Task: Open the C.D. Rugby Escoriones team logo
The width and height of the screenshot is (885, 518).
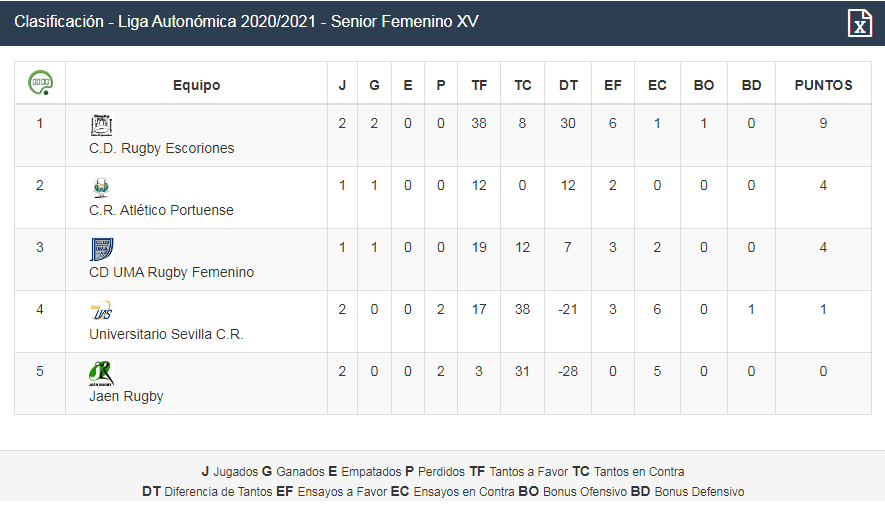Action: coord(102,125)
